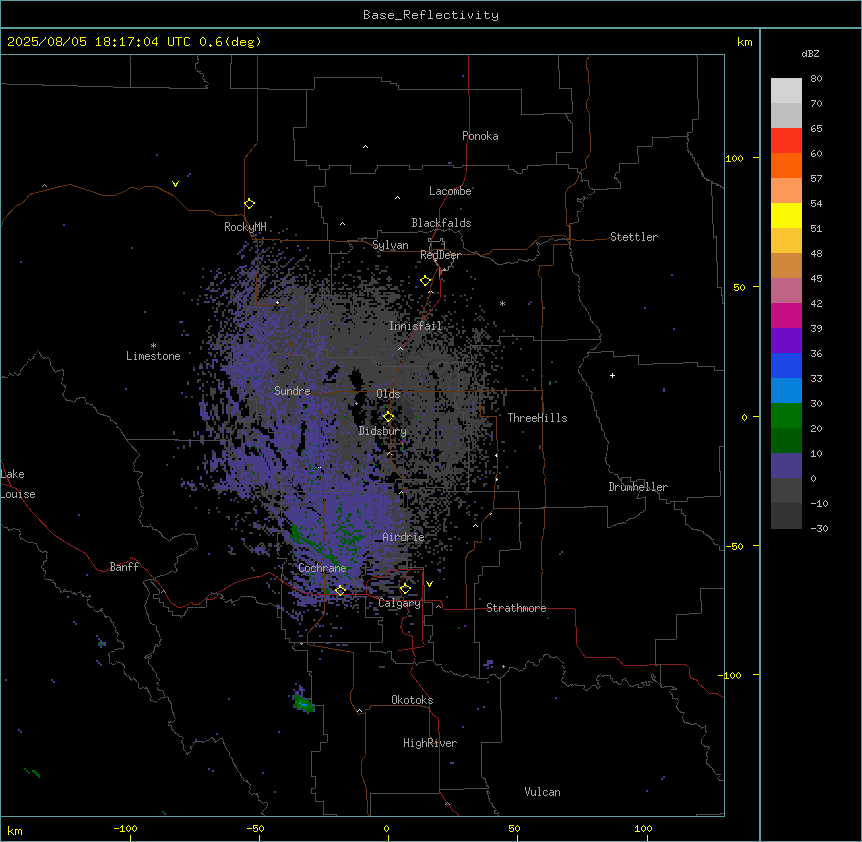Click the Innisfail city label
This screenshot has height=842, width=862.
[x=415, y=326]
